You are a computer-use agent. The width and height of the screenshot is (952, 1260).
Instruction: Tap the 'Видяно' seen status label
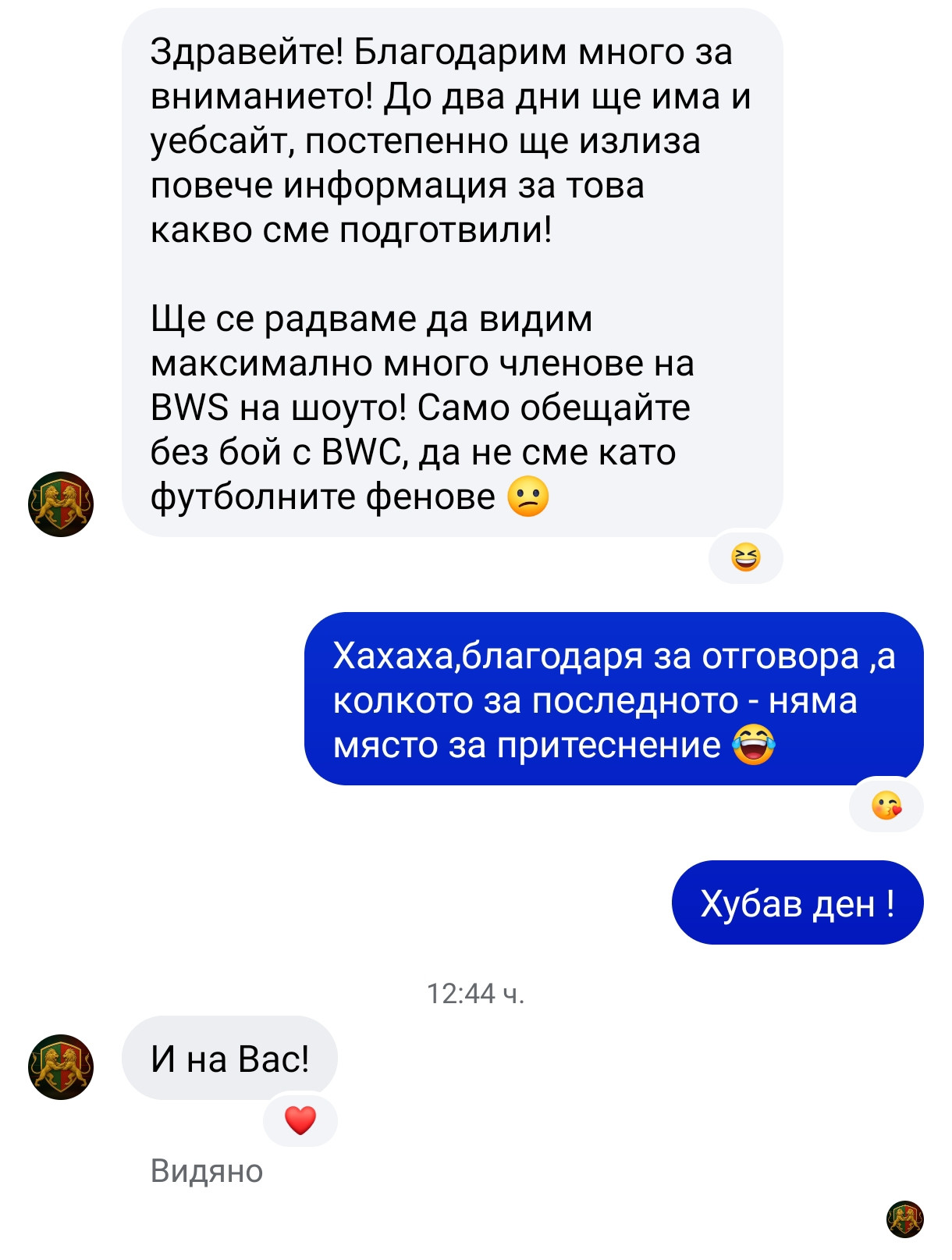pos(207,1171)
